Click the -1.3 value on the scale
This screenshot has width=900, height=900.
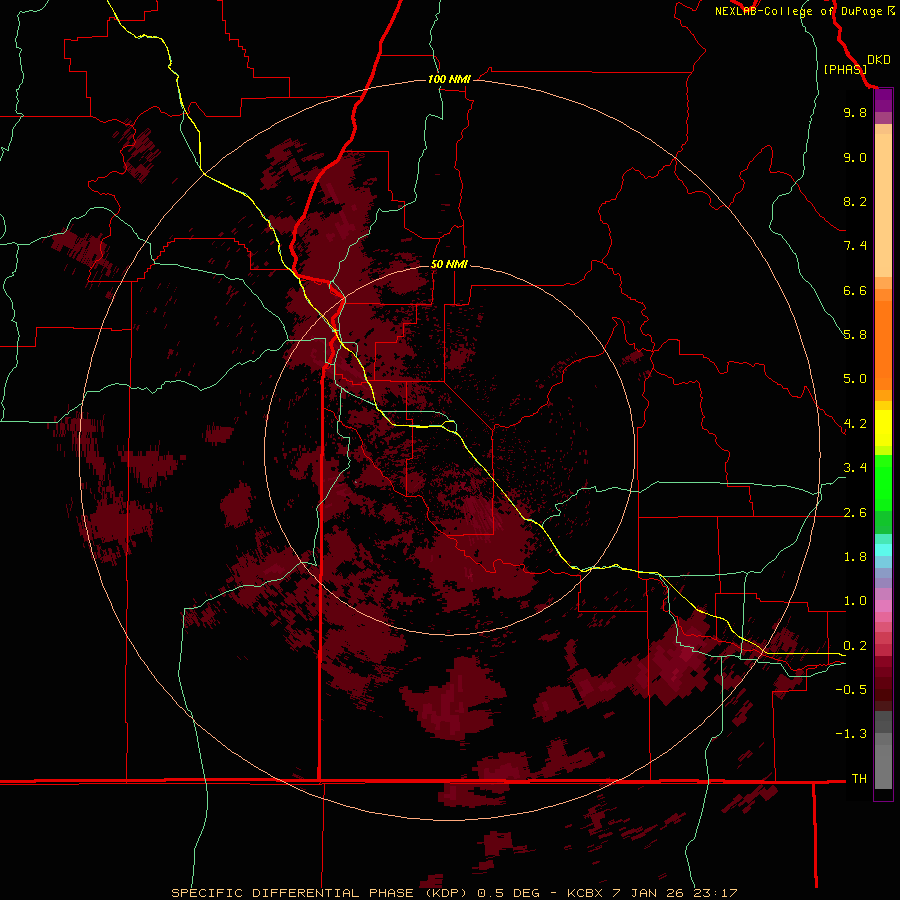click(851, 734)
